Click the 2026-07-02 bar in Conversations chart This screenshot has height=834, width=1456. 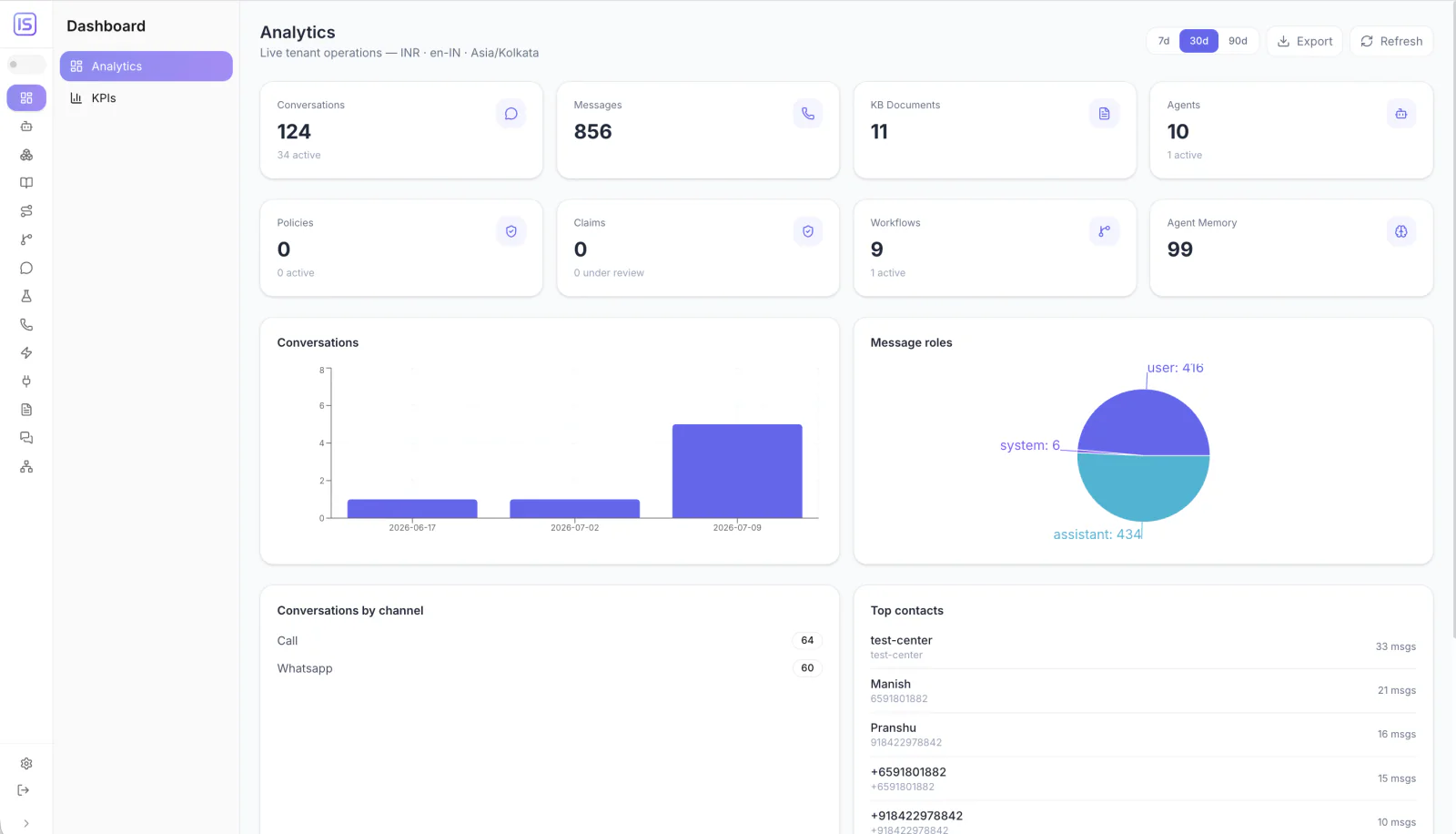coord(574,509)
